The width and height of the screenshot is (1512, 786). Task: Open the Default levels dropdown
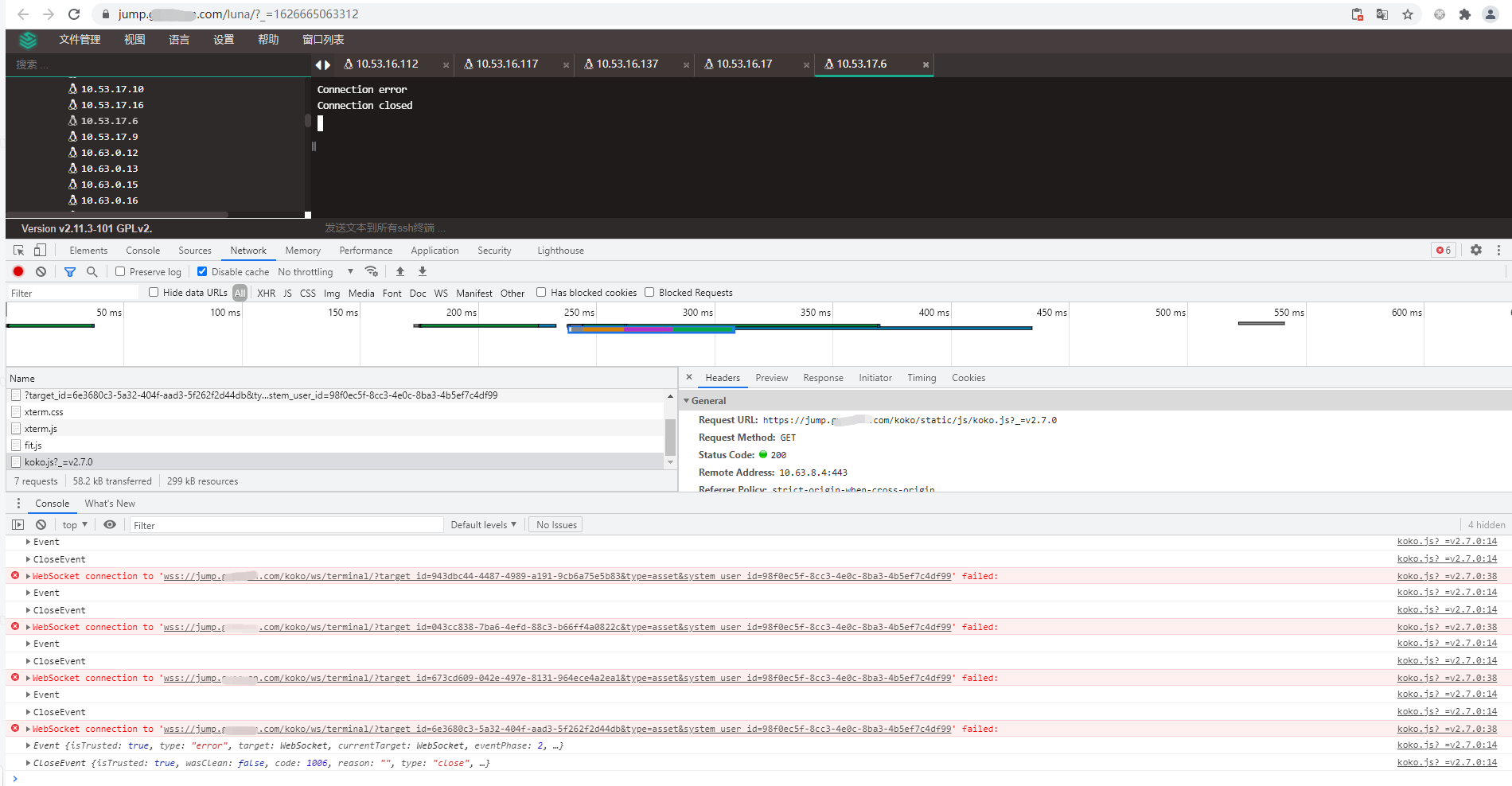click(484, 524)
